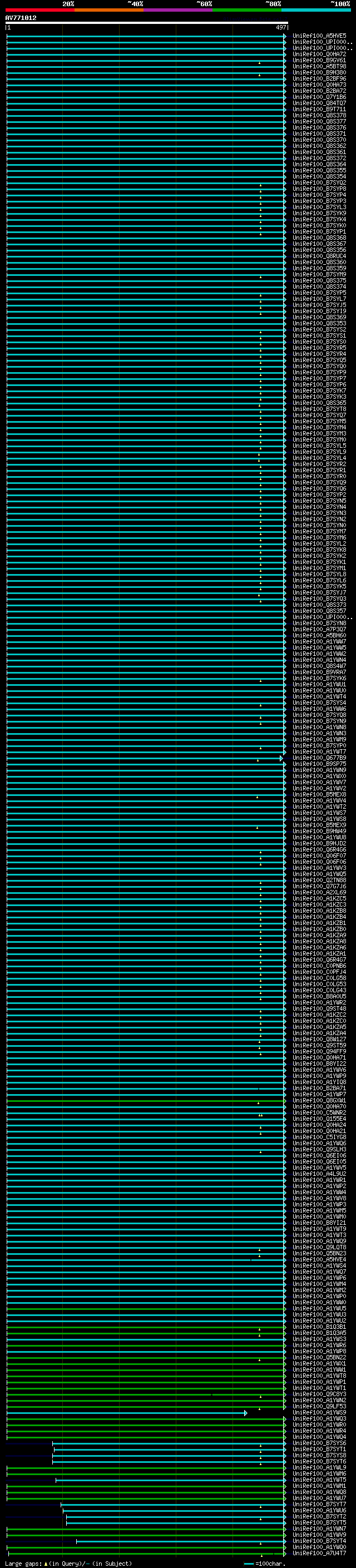This screenshot has width=356, height=1568.
Task: Open hit UniRef100_Q9ST48
Action: [x=319, y=1008]
